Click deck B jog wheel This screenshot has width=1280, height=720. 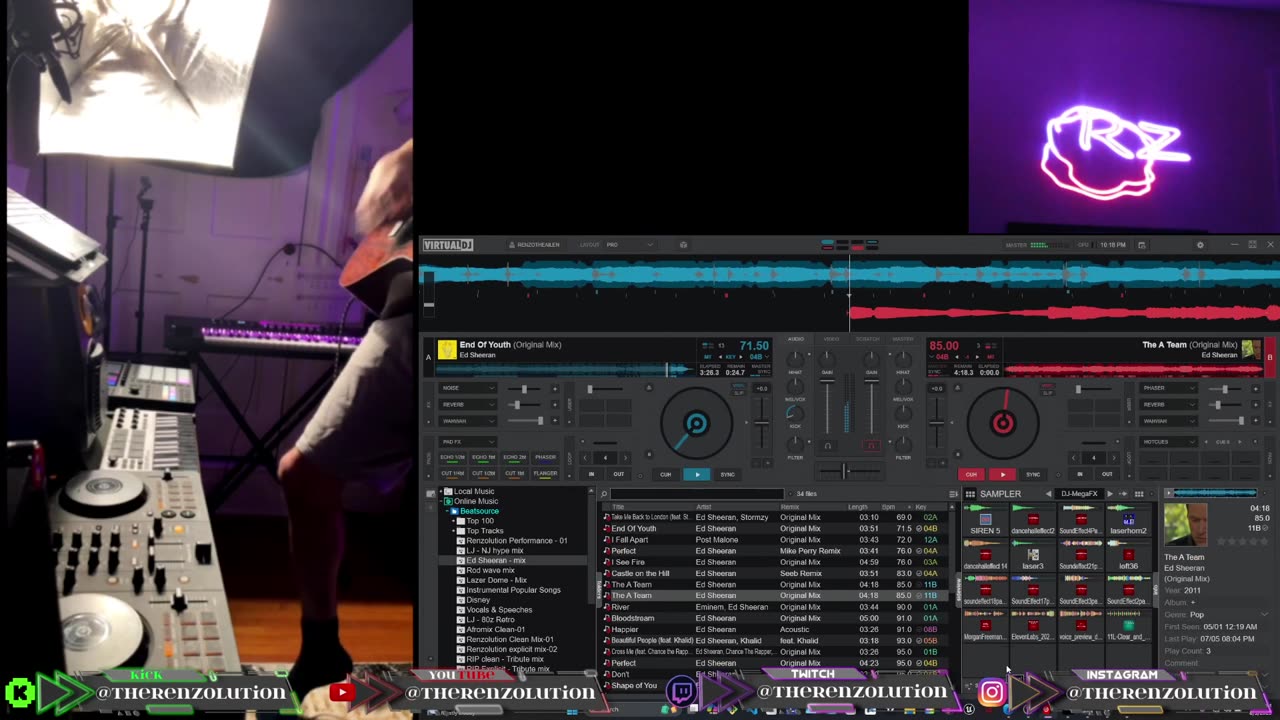coord(1003,424)
